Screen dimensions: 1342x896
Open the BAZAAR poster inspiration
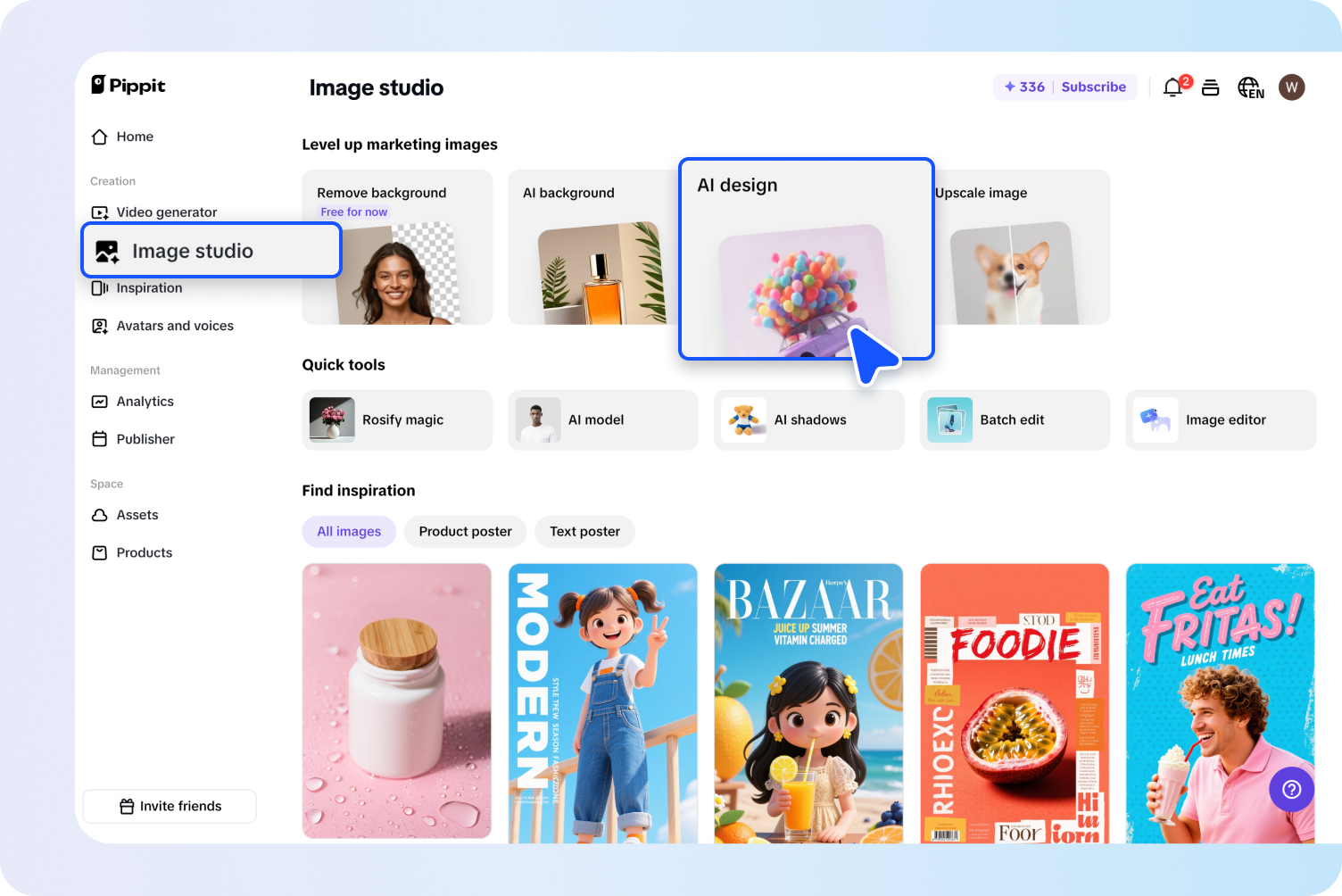[808, 701]
